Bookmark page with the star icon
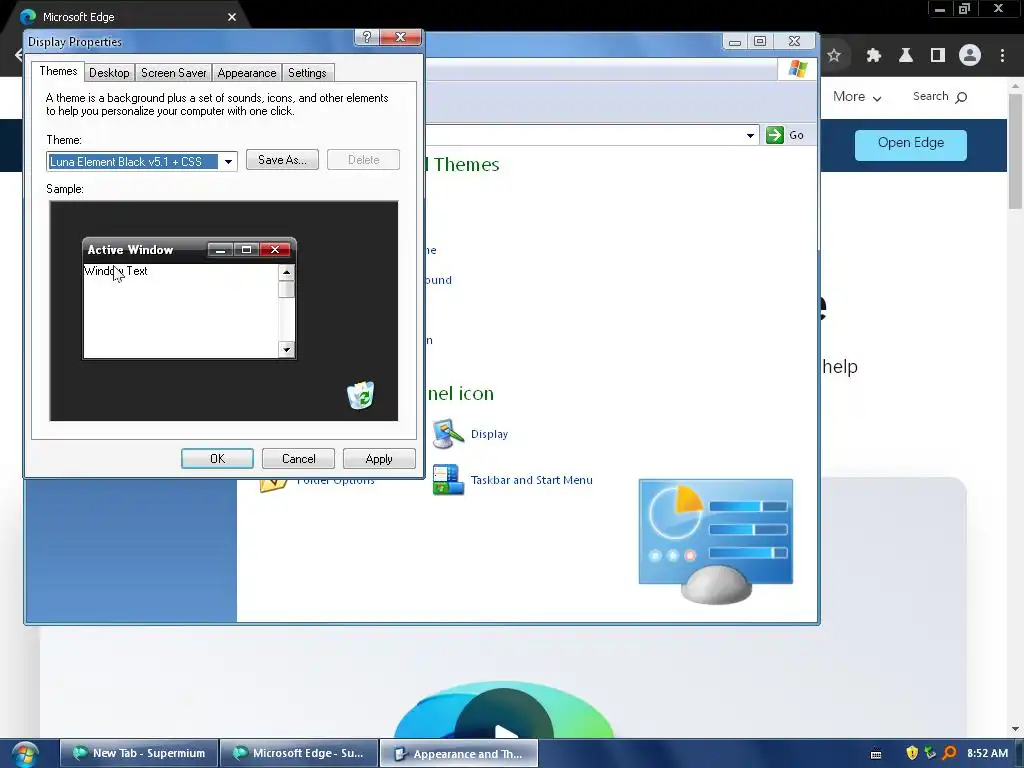 pos(834,56)
